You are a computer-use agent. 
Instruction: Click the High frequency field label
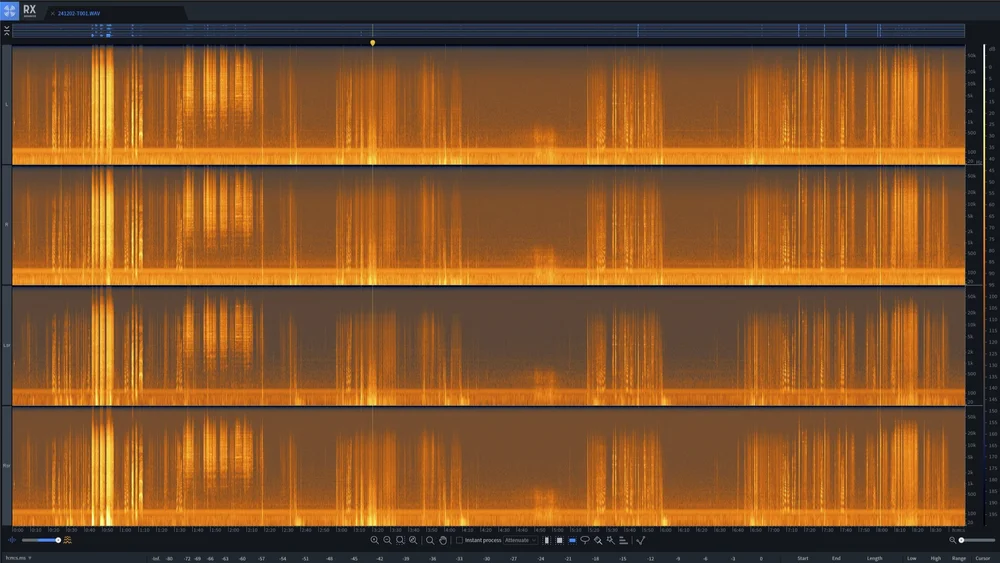pos(936,558)
